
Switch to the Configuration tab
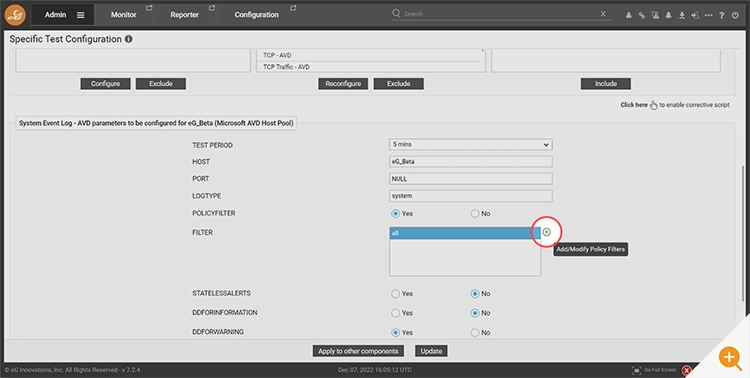(256, 15)
